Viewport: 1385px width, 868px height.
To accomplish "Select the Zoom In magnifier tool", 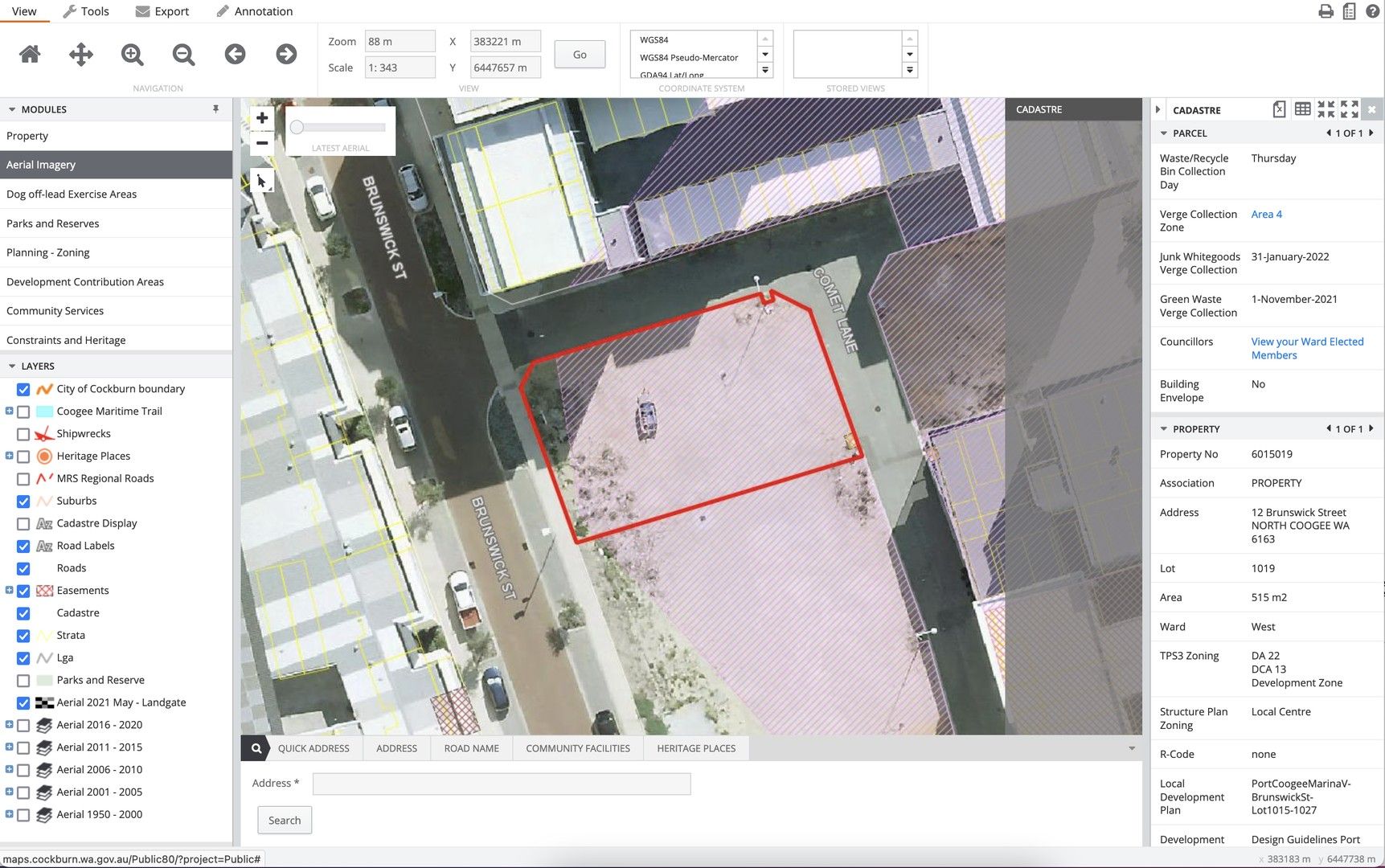I will 131,54.
